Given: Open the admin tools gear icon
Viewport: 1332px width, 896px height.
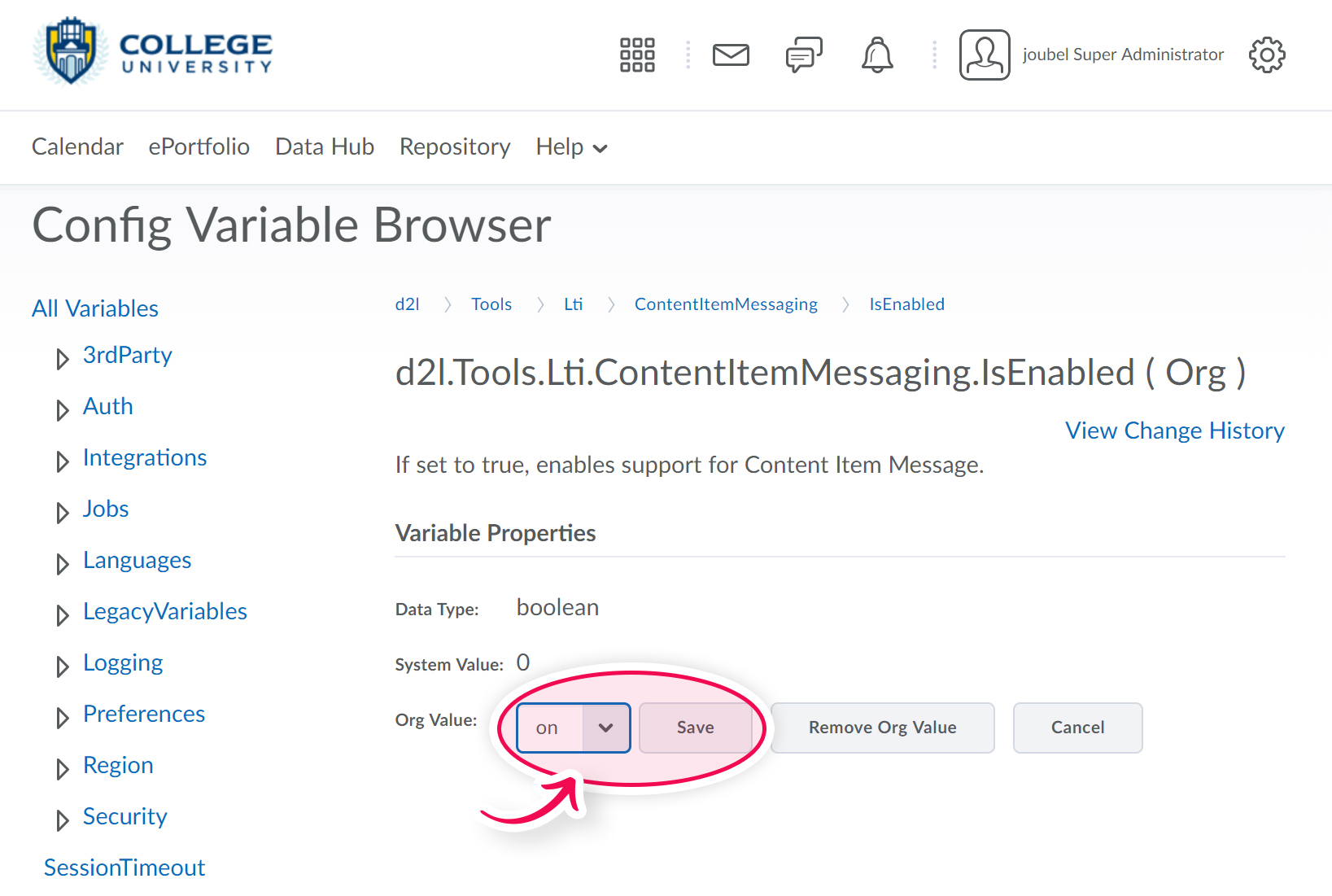Looking at the screenshot, I should click(1267, 55).
